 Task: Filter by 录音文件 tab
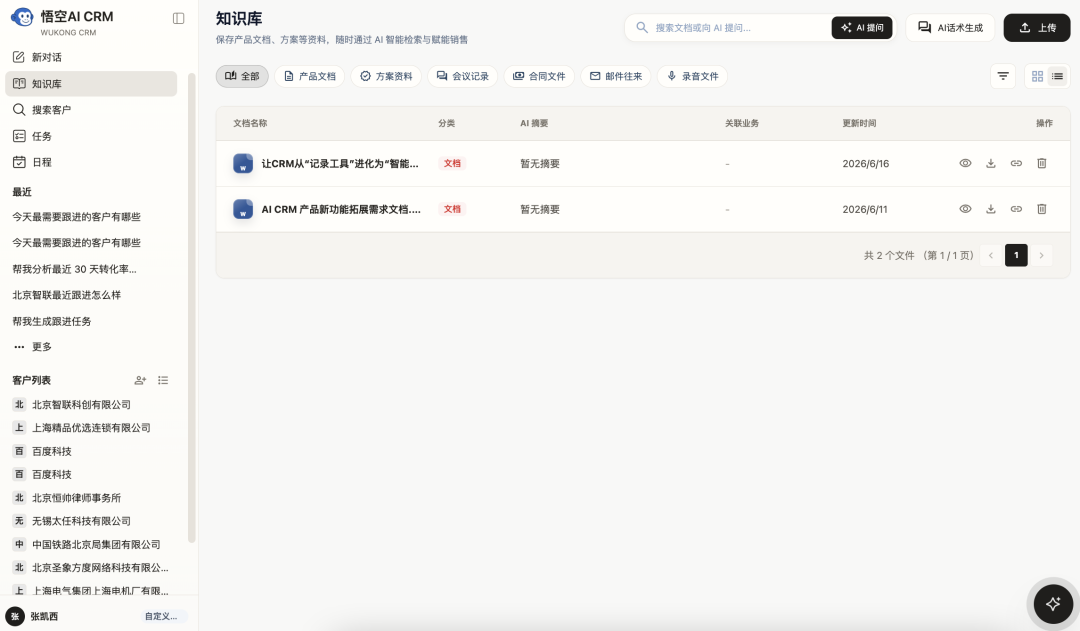click(692, 76)
